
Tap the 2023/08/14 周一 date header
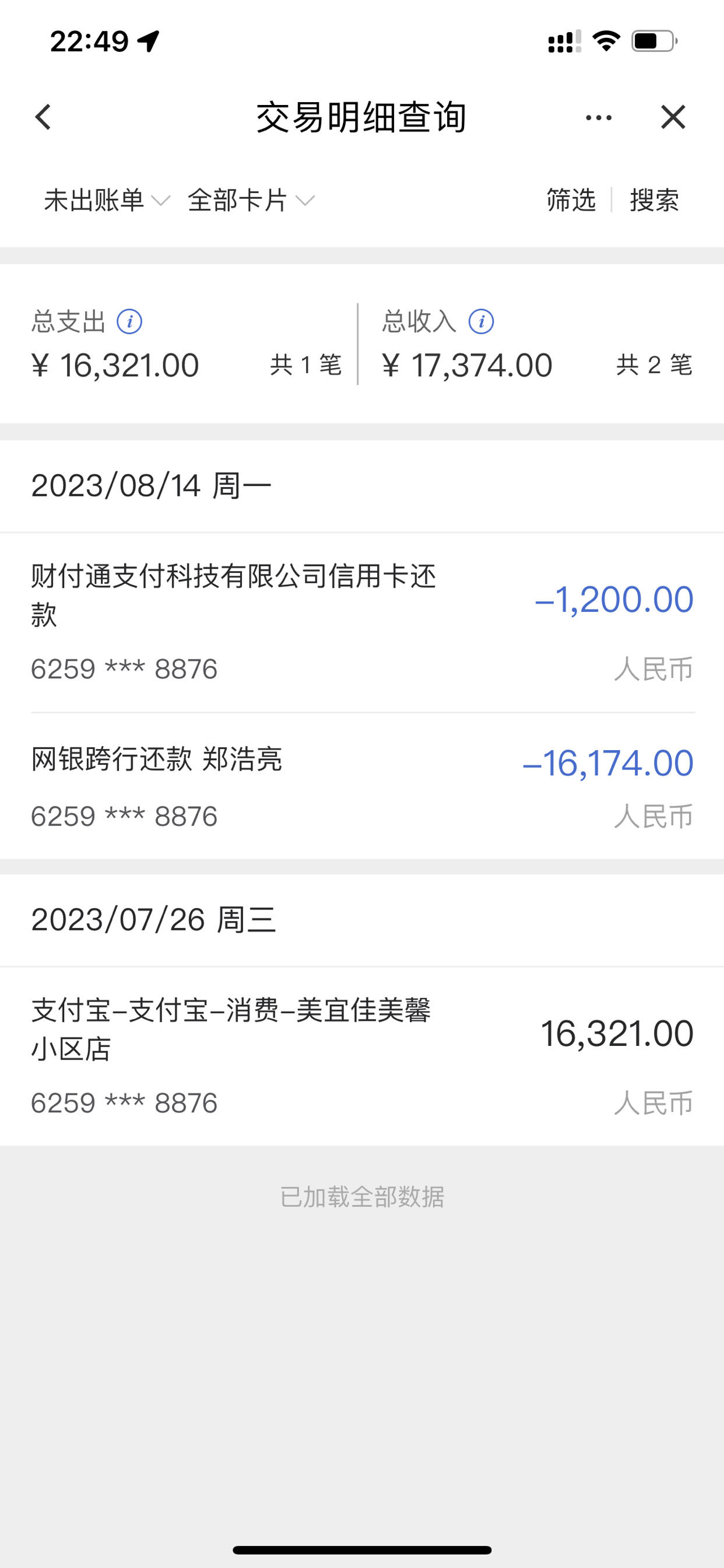point(151,486)
